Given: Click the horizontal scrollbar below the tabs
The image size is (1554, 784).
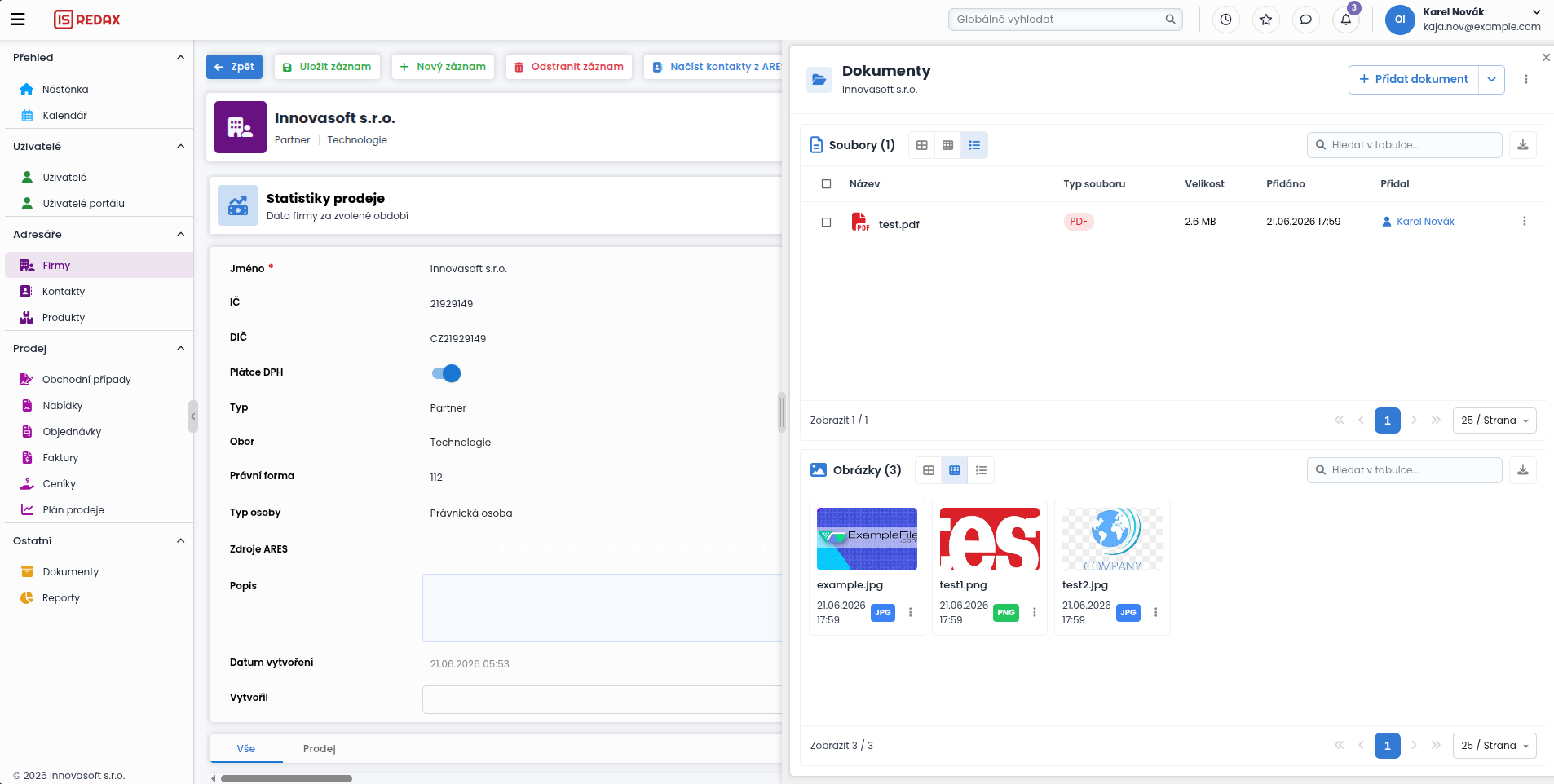Looking at the screenshot, I should click(286, 778).
